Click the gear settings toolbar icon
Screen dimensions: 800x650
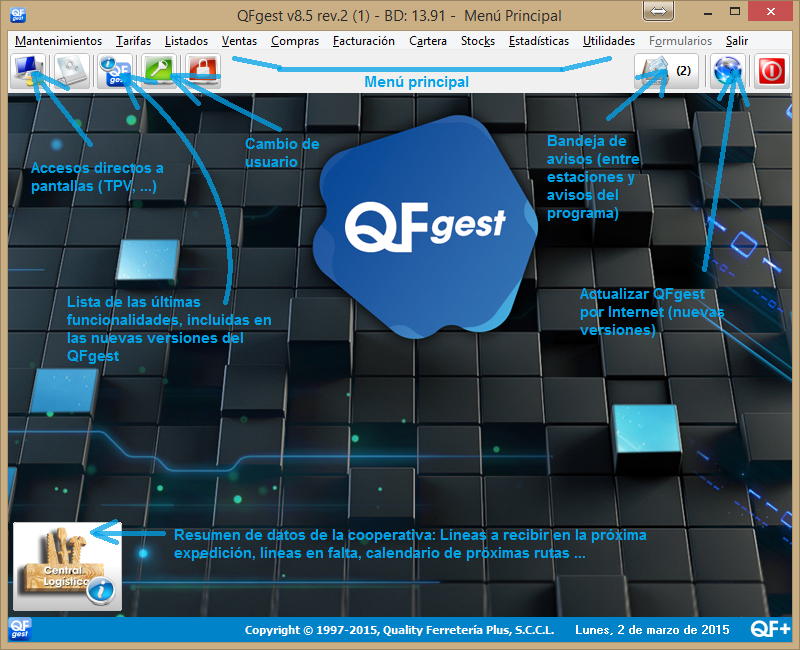tap(72, 71)
